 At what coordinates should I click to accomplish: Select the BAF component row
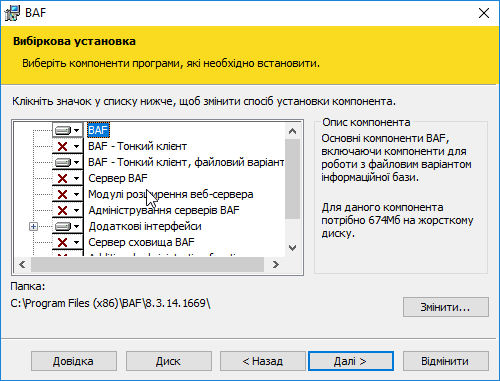(x=98, y=130)
